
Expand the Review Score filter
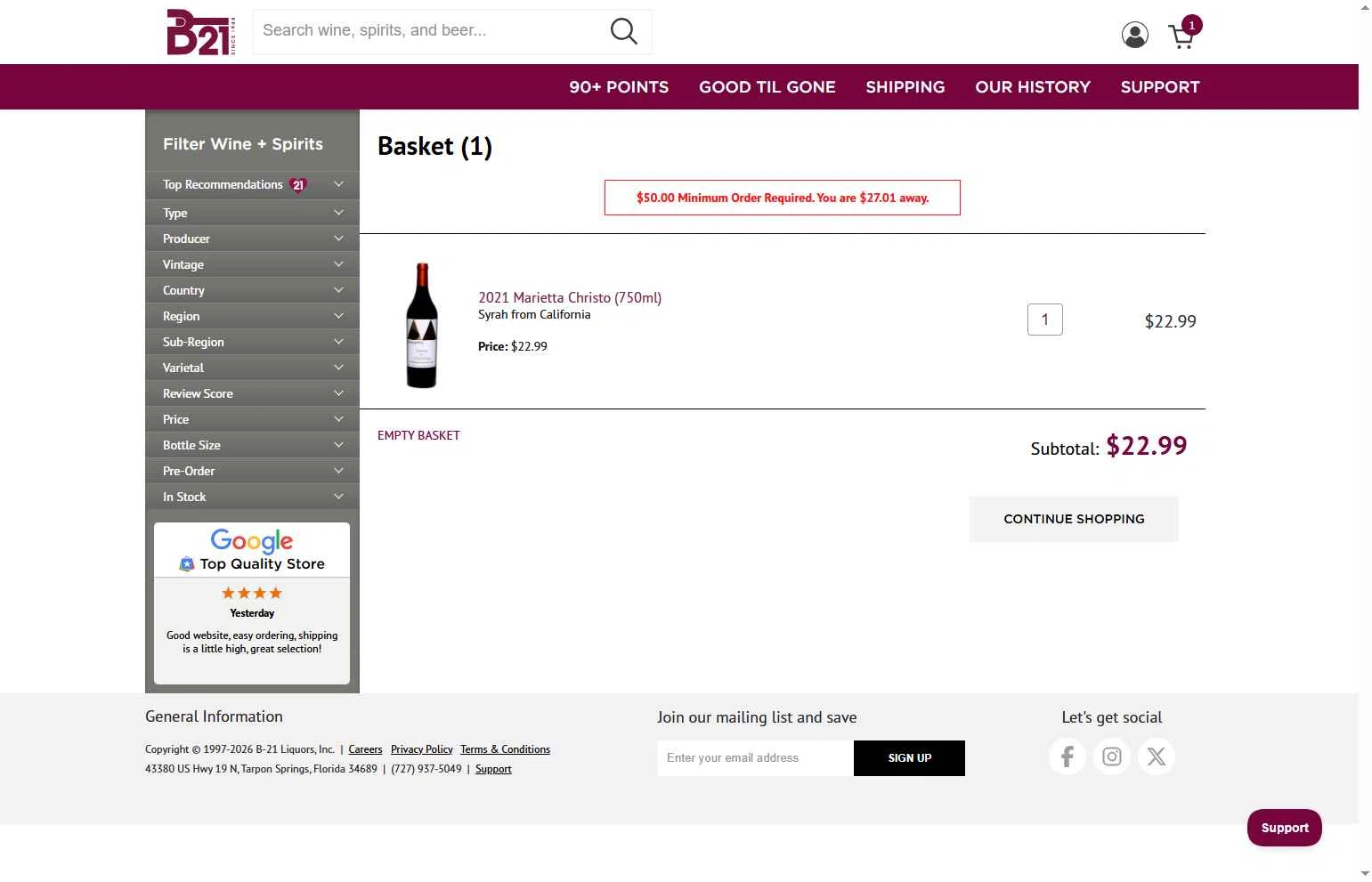(x=252, y=393)
